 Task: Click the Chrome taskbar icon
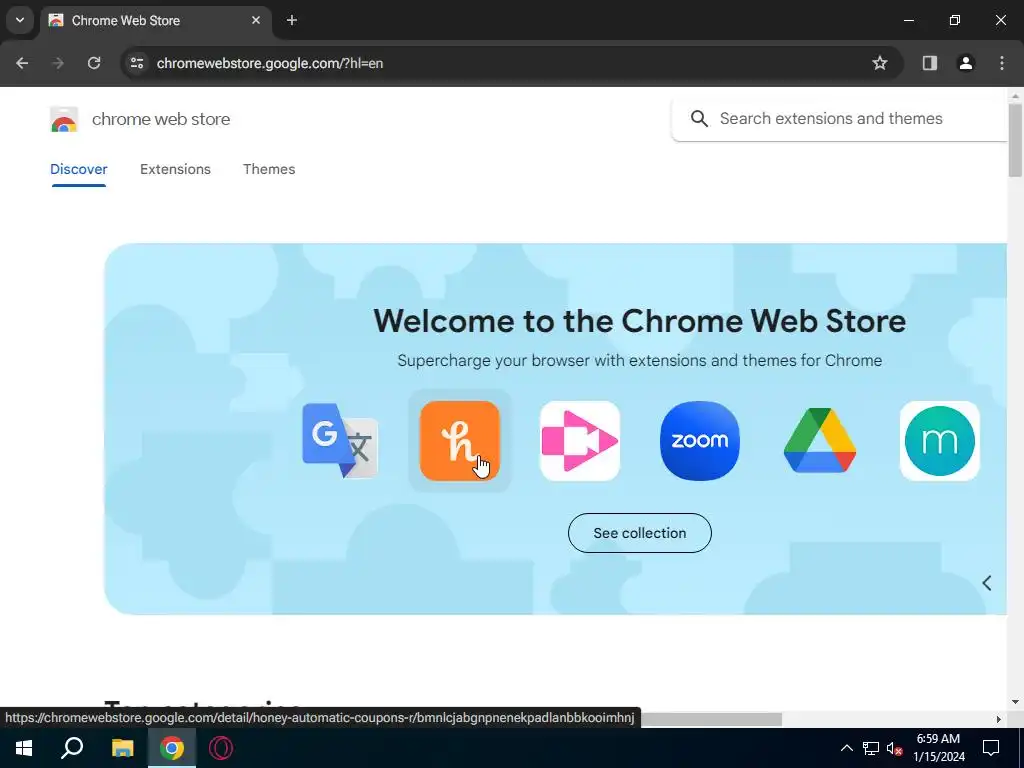pos(172,748)
